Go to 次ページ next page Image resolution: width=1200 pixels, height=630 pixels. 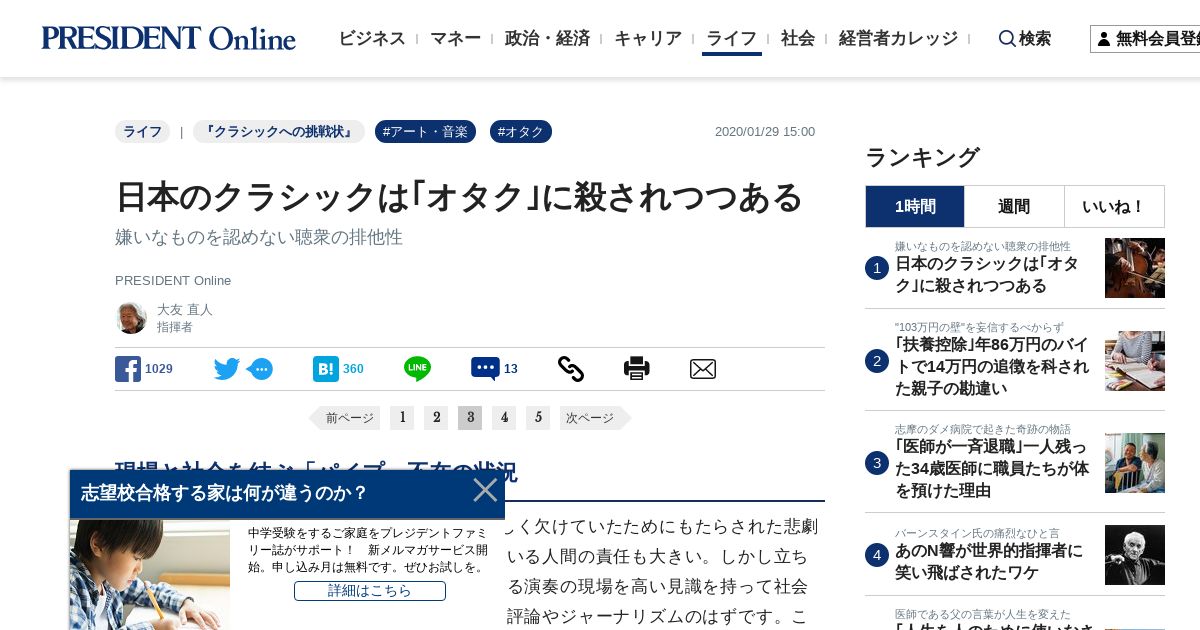[595, 418]
